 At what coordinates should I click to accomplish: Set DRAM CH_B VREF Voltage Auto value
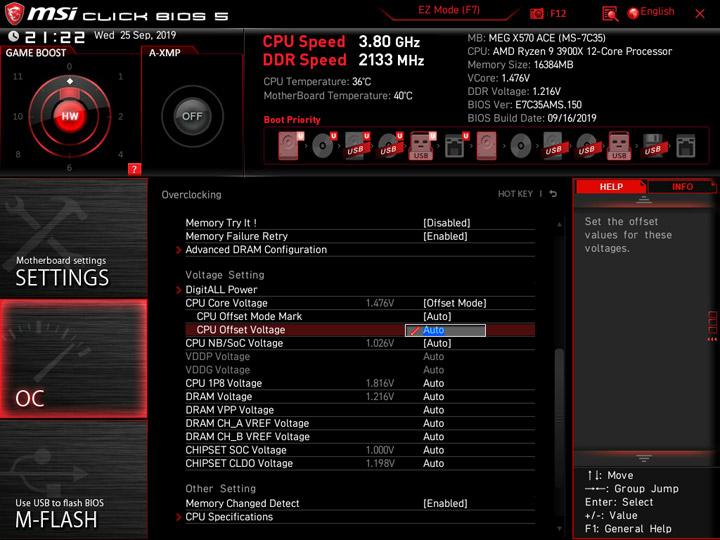[433, 436]
